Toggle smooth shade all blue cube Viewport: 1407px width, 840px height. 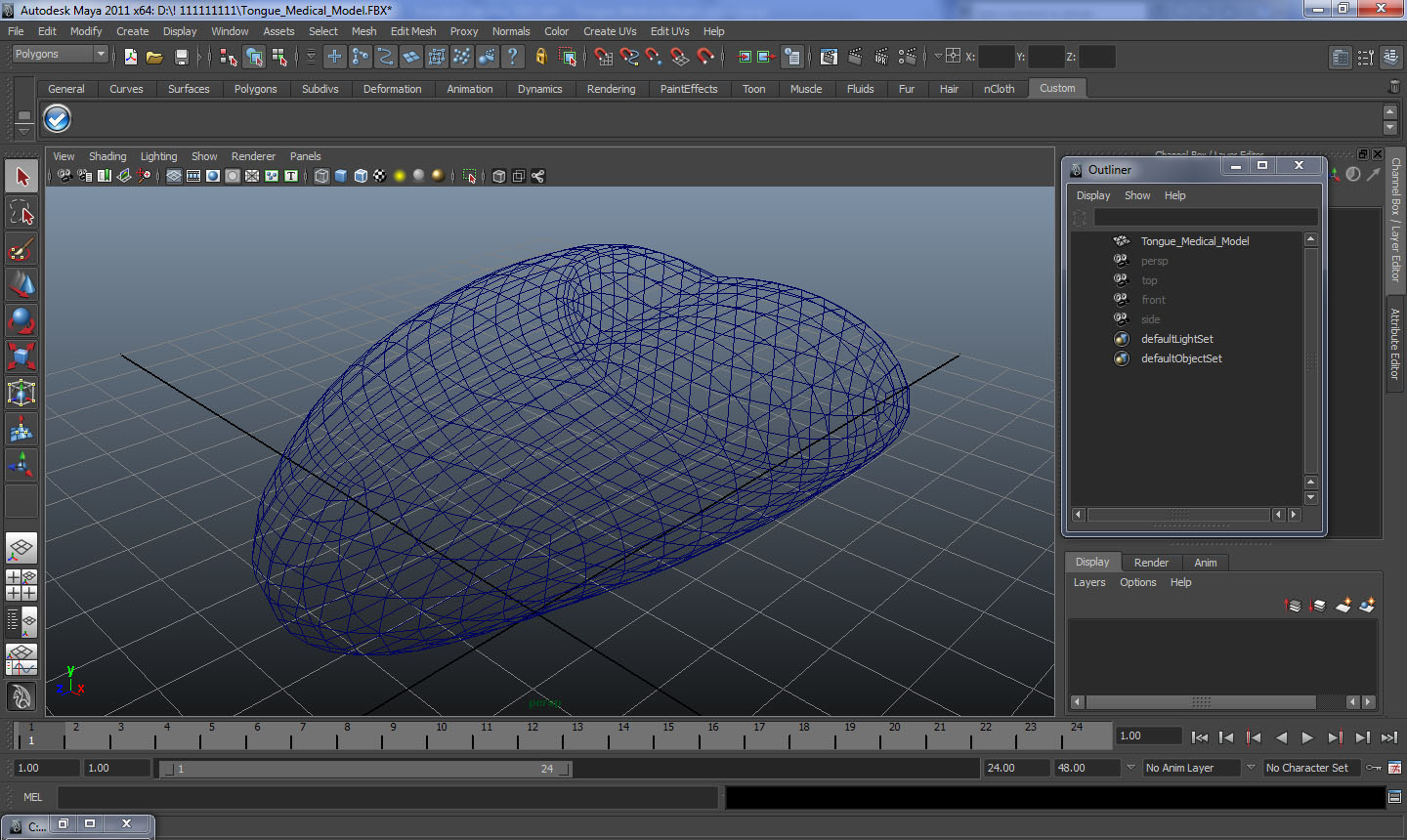point(341,176)
